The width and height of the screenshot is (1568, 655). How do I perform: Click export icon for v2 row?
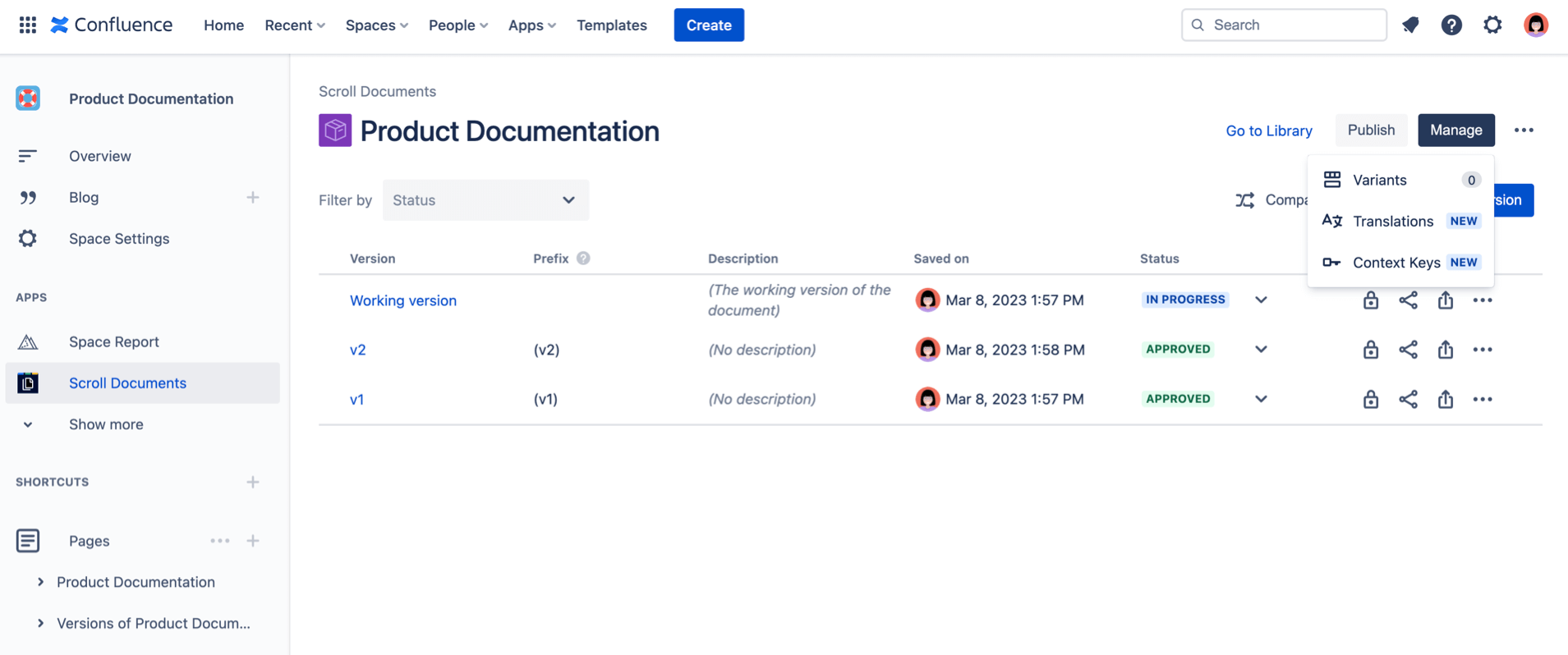(1446, 350)
